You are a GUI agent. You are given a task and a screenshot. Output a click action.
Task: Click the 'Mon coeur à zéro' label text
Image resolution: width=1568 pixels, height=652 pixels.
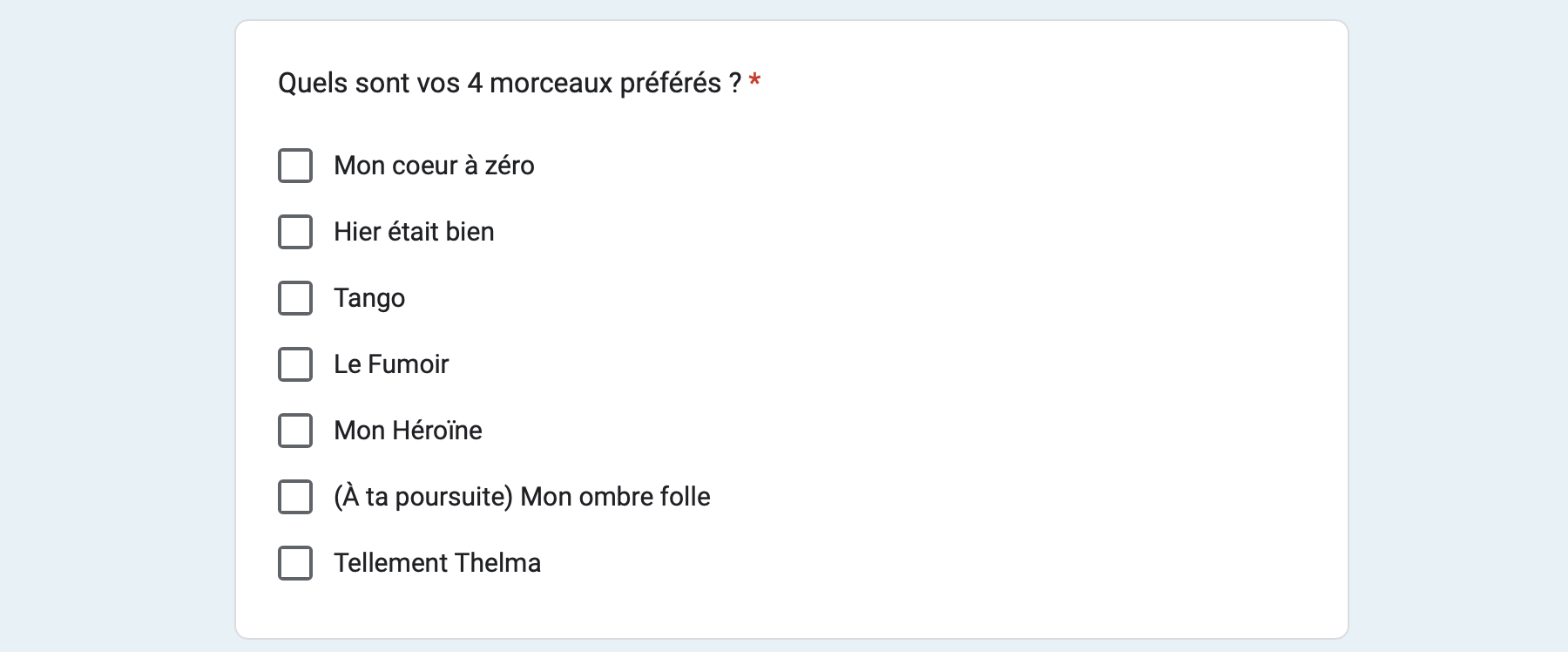(x=434, y=166)
